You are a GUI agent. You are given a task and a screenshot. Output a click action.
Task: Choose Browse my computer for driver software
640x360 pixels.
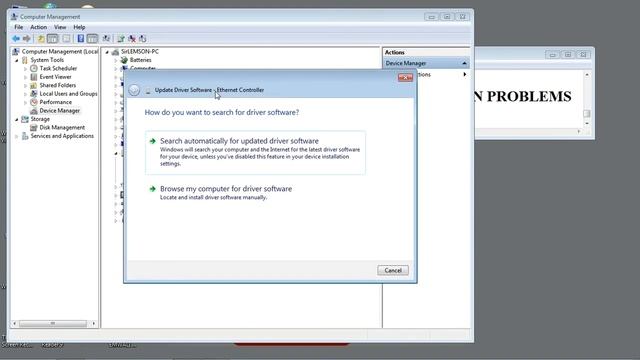[226, 189]
